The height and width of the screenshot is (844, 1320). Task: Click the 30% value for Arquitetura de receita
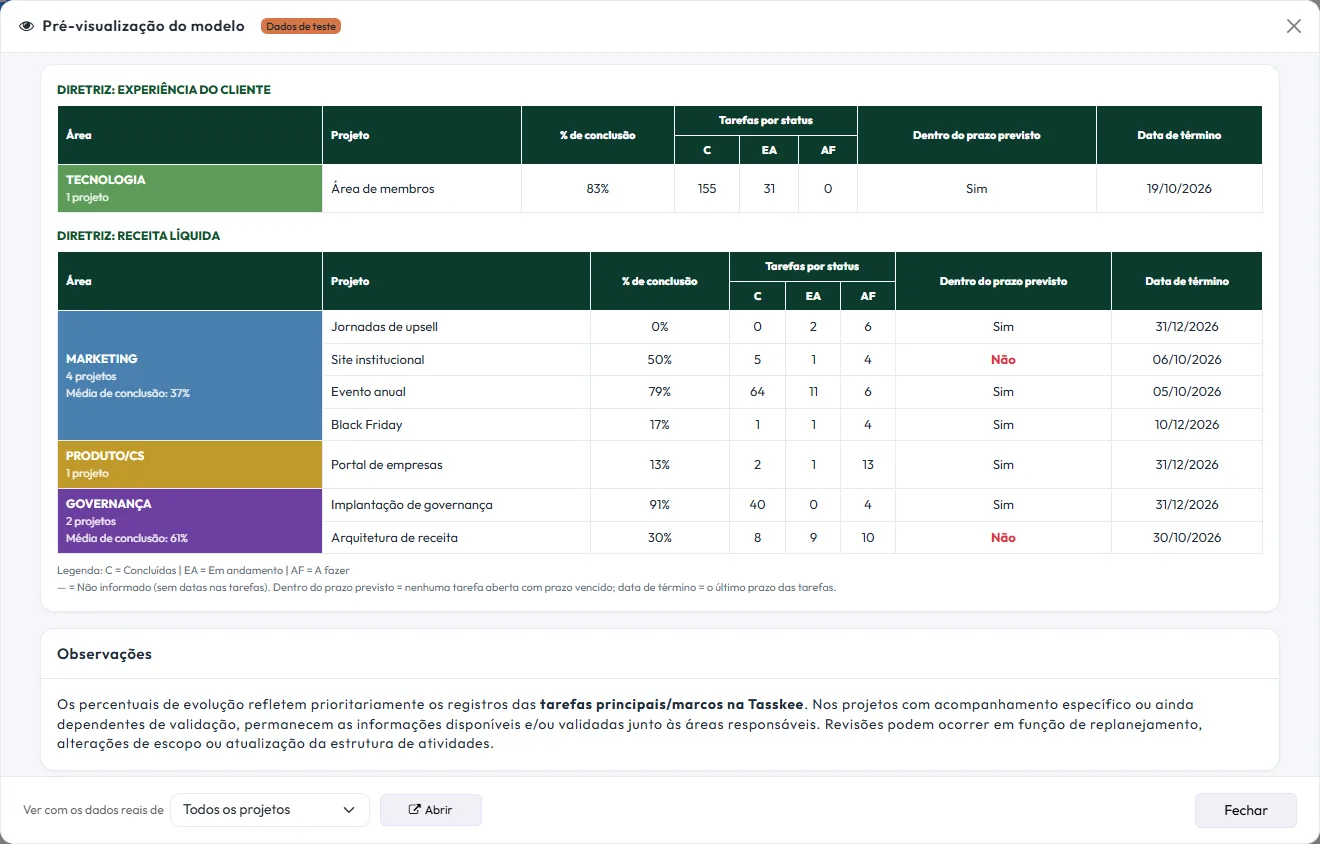click(660, 538)
